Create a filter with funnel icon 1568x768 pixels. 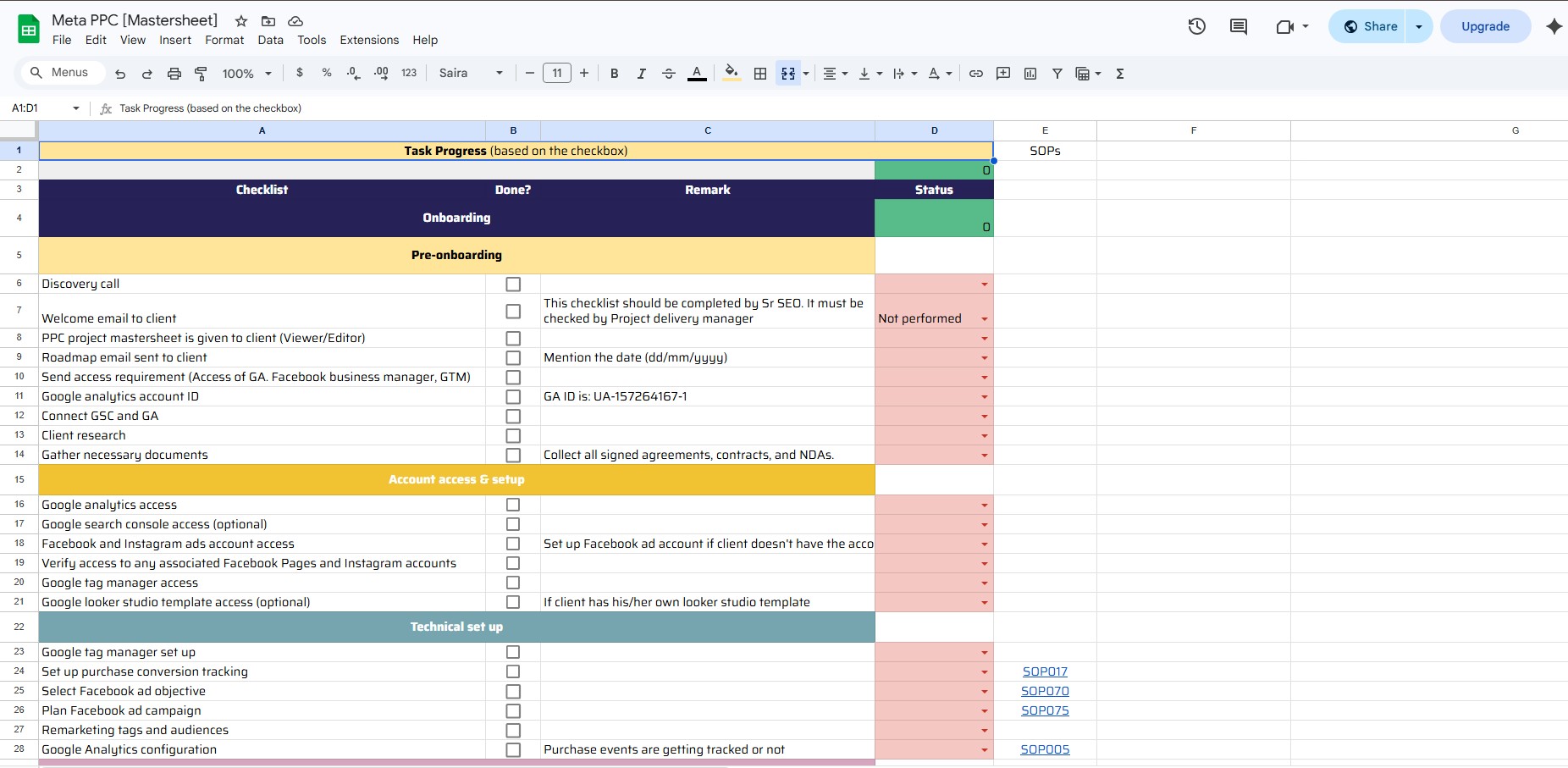[1057, 74]
